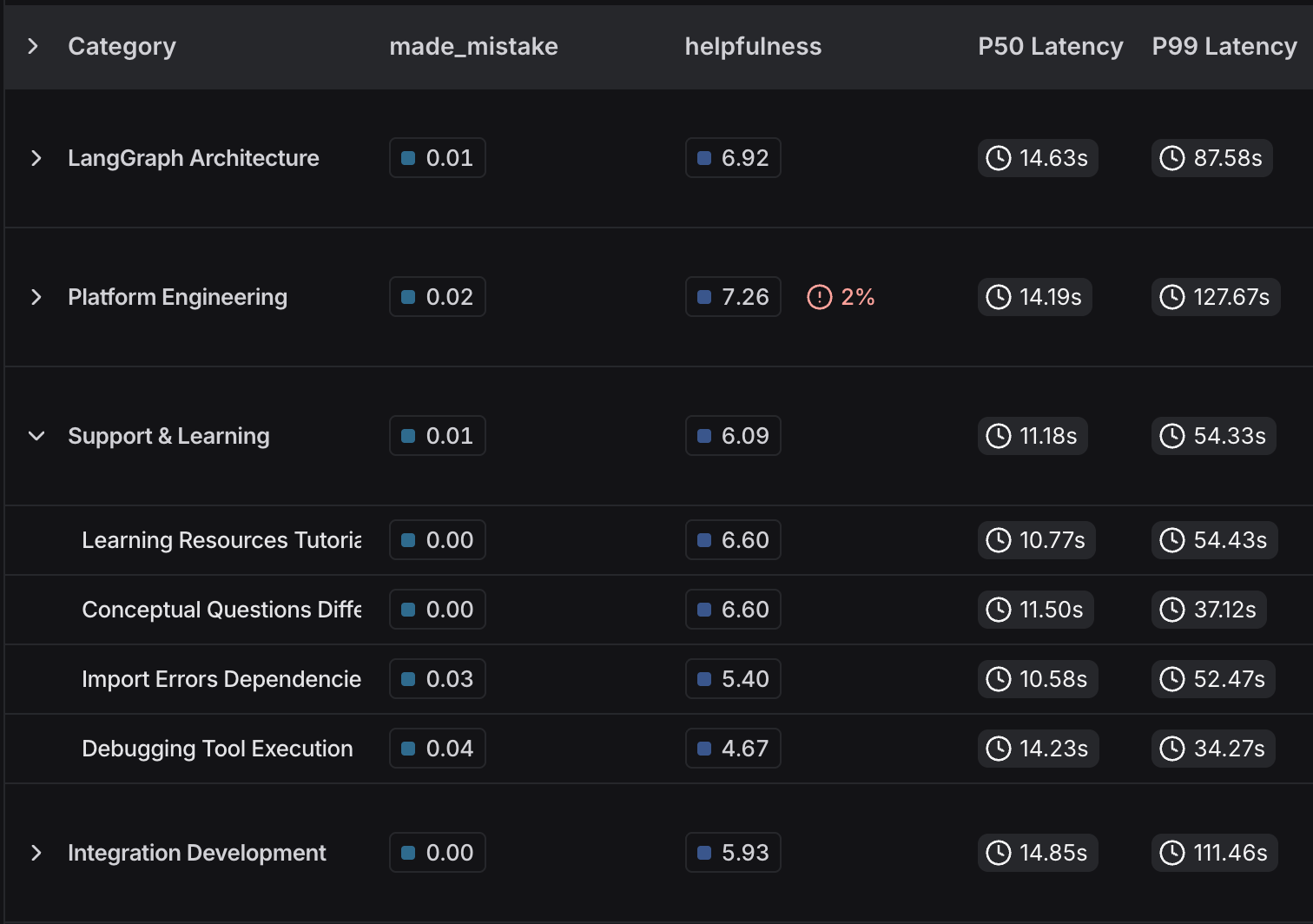Open the Import Errors Dependencies row
The width and height of the screenshot is (1313, 924).
click(x=221, y=679)
